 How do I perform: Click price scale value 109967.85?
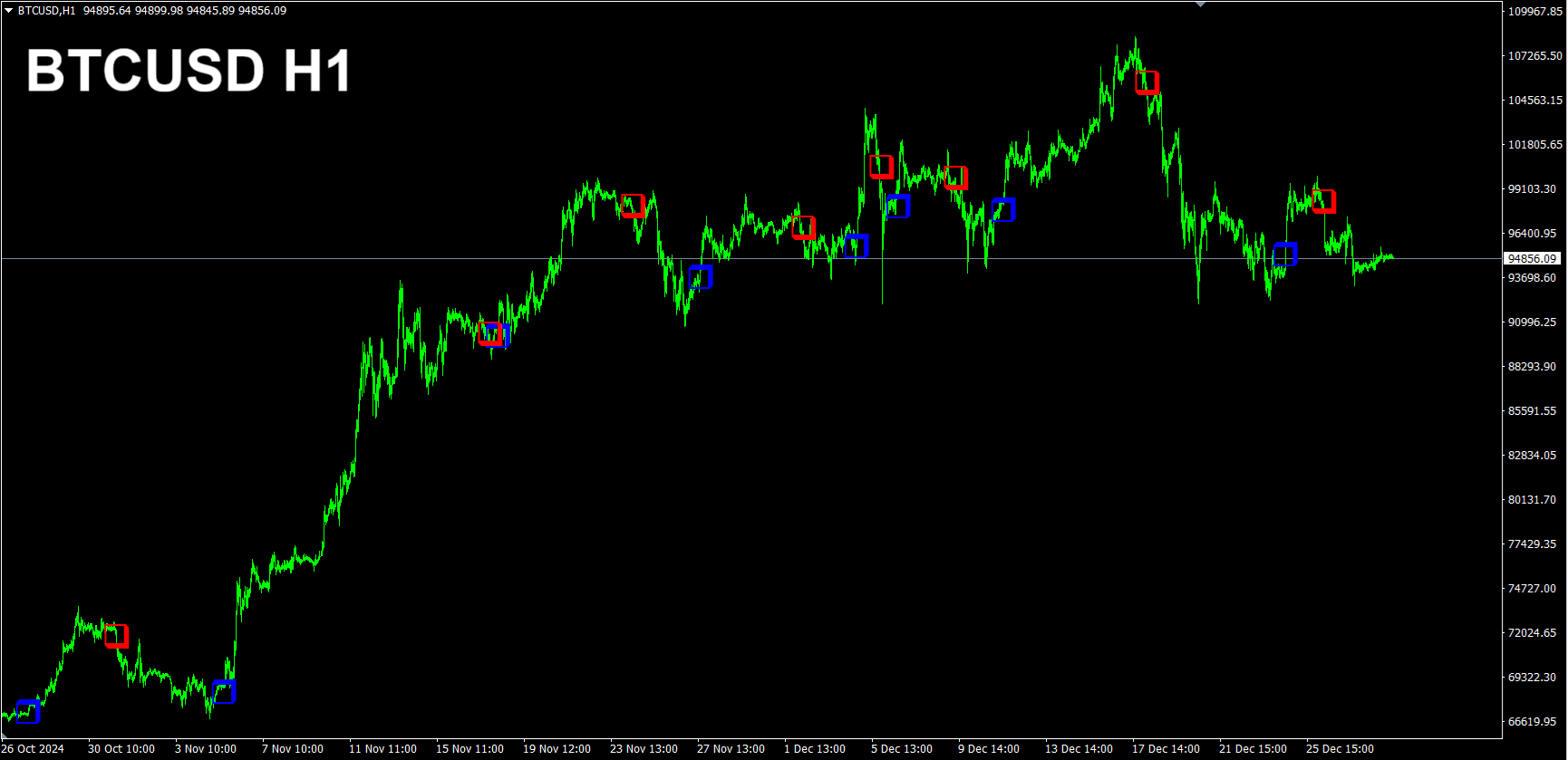click(x=1535, y=12)
